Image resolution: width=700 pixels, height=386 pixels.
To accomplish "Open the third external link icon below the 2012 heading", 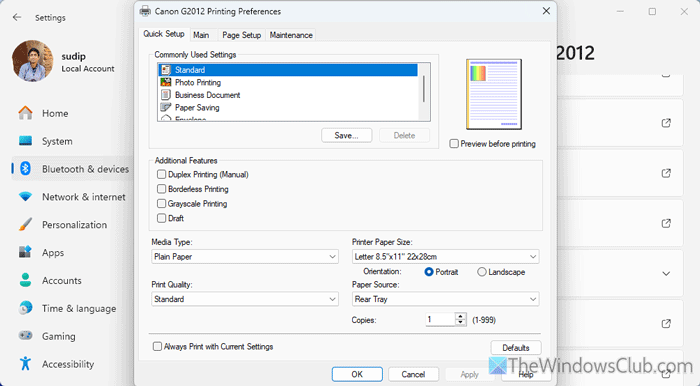I will (x=666, y=223).
